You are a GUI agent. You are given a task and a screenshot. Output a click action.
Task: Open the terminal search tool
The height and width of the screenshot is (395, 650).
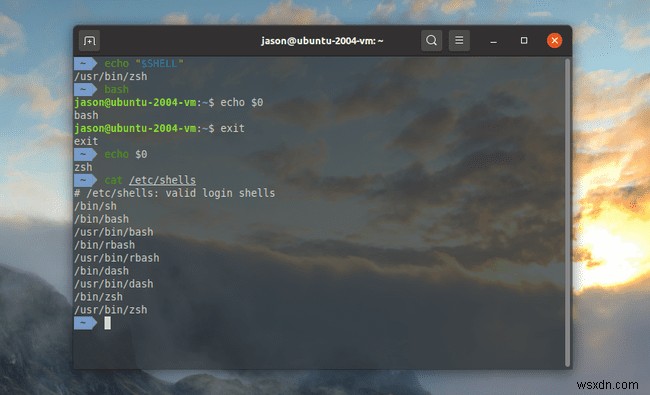click(431, 41)
